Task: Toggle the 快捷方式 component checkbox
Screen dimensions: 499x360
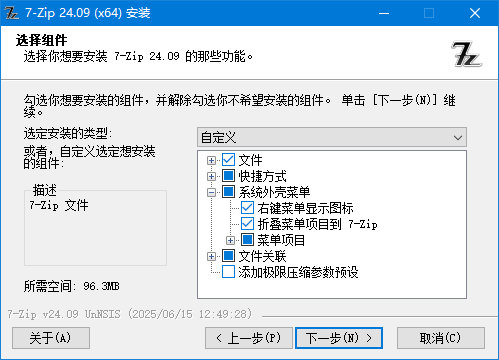Action: [x=228, y=176]
